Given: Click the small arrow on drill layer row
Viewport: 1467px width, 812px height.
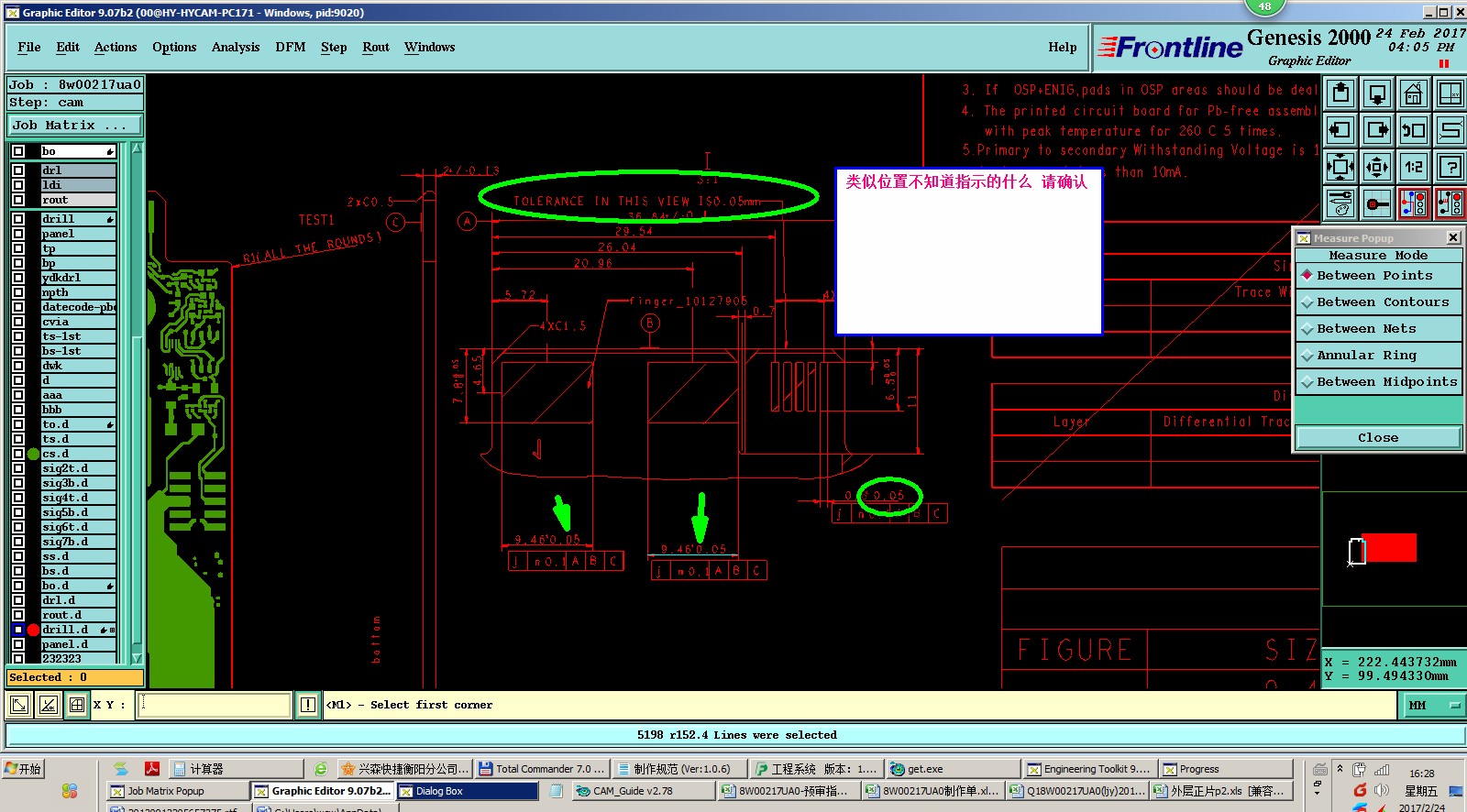Looking at the screenshot, I should pyautogui.click(x=110, y=219).
